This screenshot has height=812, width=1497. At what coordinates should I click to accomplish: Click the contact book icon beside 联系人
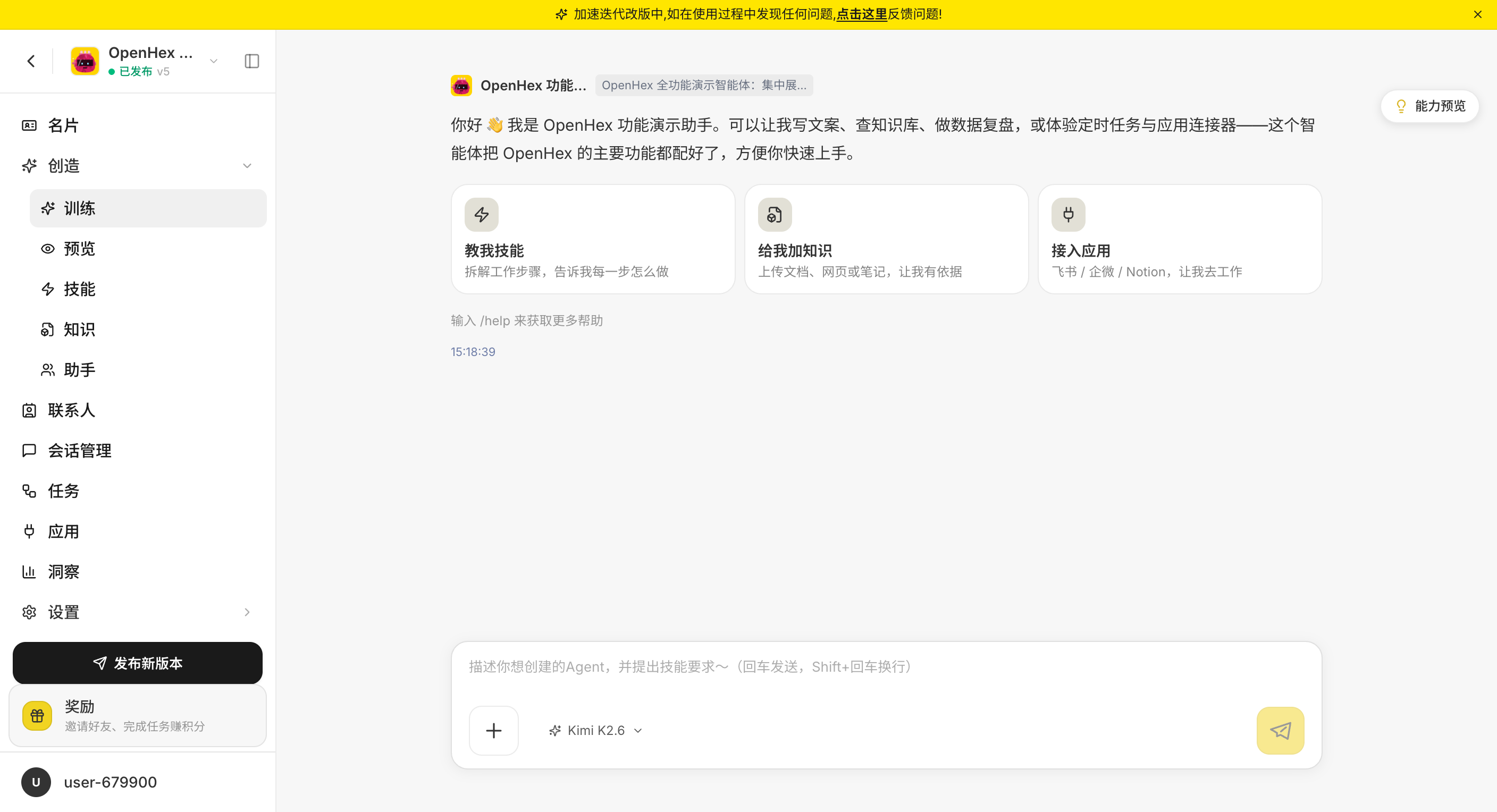[x=29, y=411]
